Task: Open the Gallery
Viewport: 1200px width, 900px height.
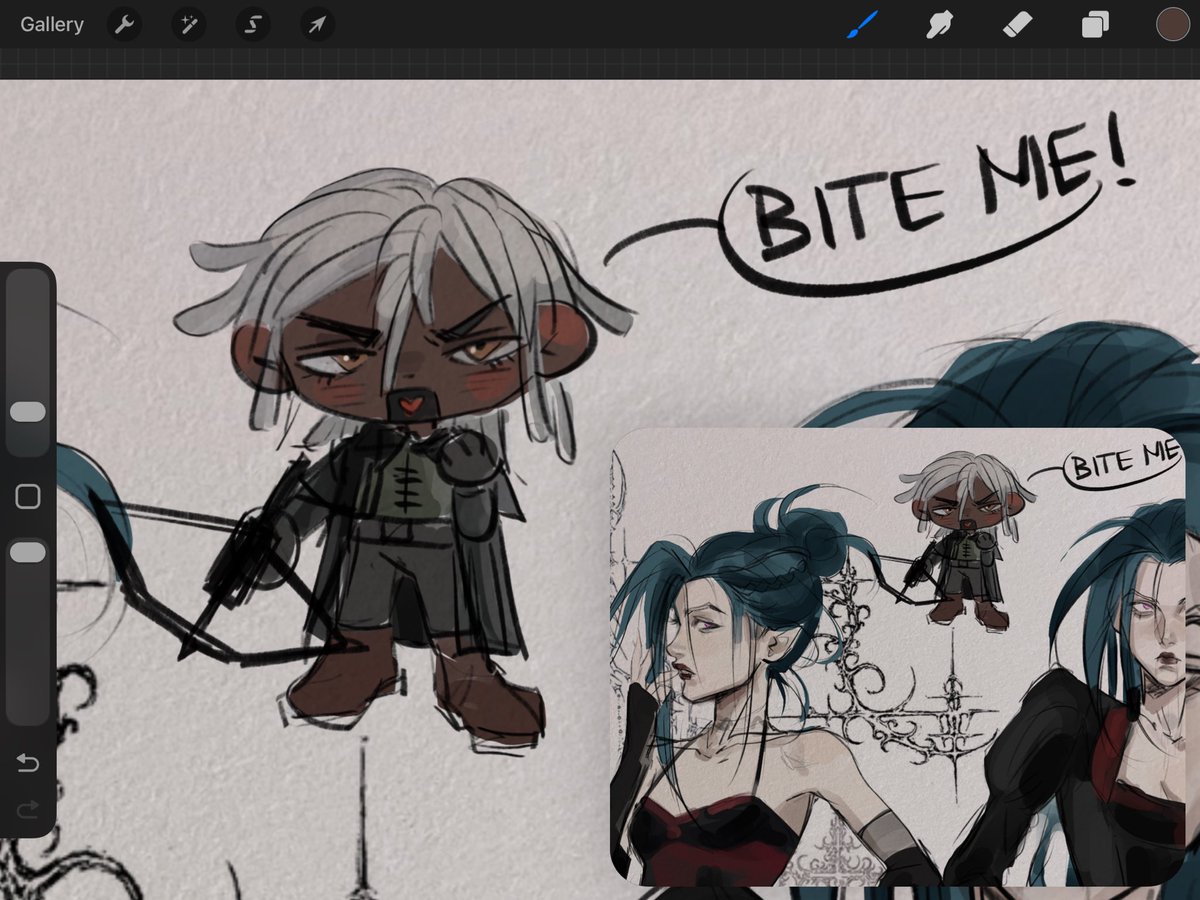Action: point(52,24)
